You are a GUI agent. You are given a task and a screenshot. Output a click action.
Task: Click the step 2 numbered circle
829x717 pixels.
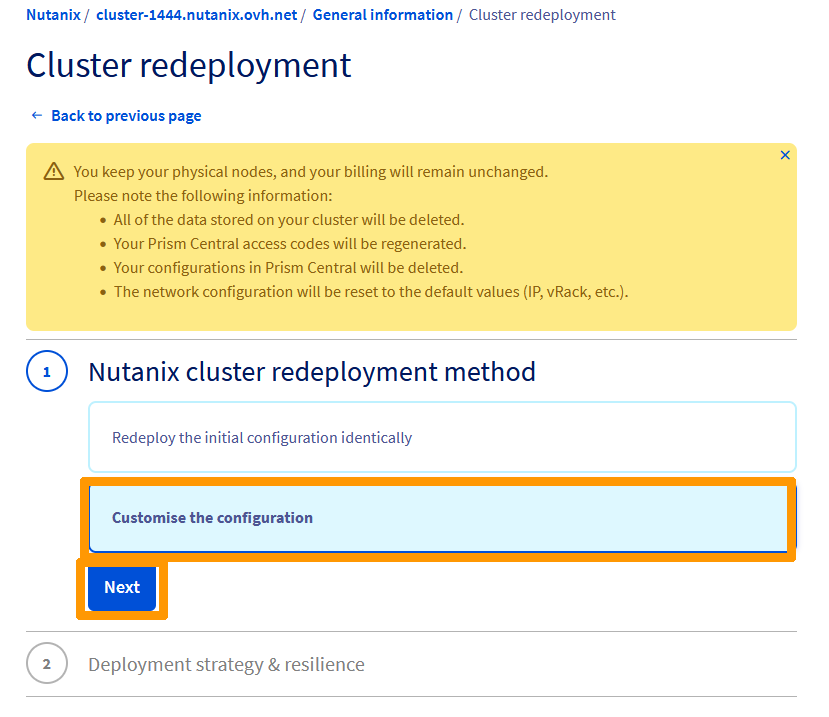tap(46, 663)
